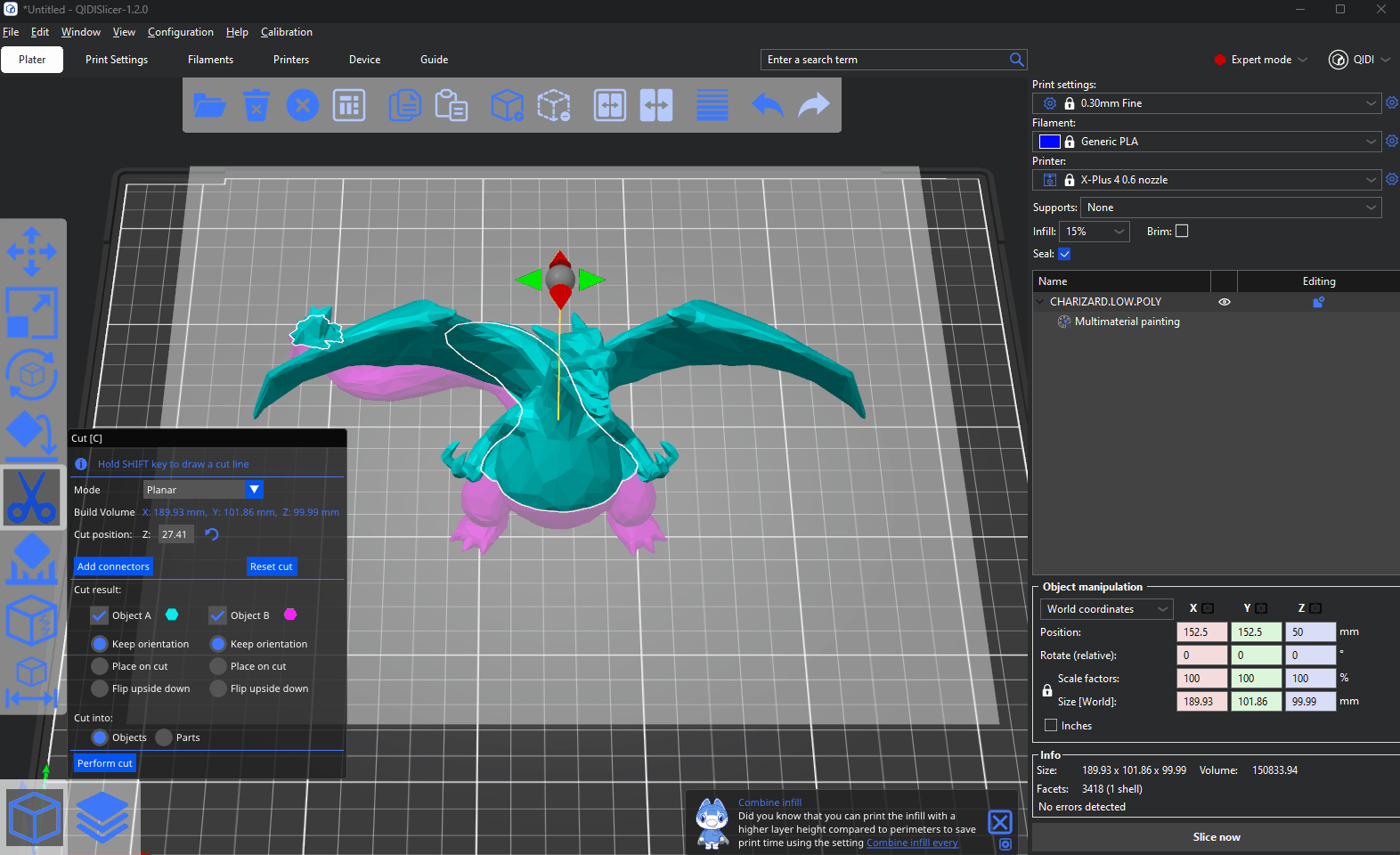
Task: Expand the cut Mode Planar dropdown
Action: point(203,490)
